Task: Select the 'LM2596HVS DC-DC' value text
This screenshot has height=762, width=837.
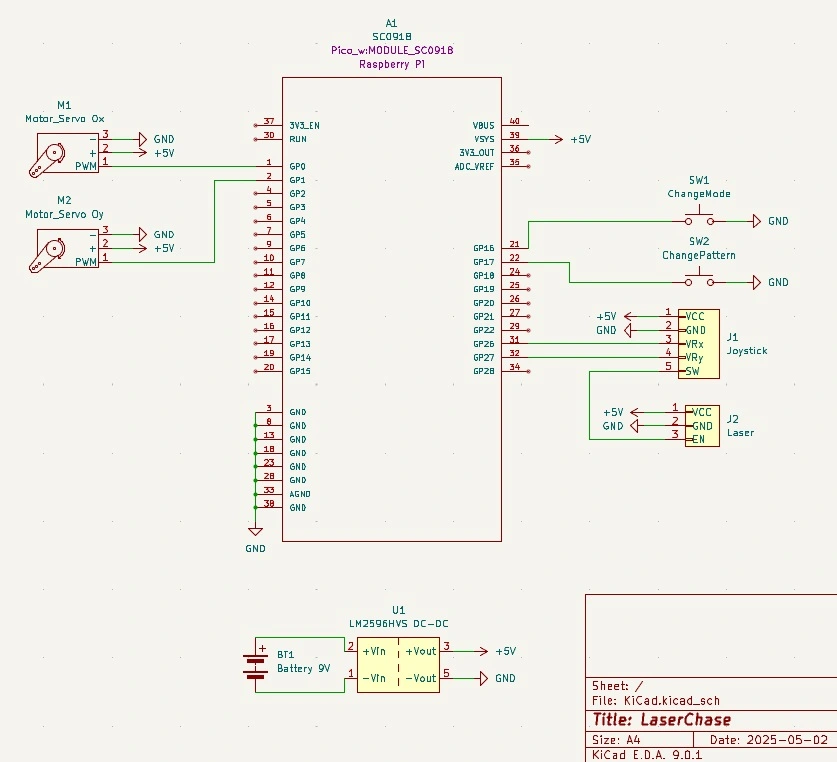Action: coord(399,624)
